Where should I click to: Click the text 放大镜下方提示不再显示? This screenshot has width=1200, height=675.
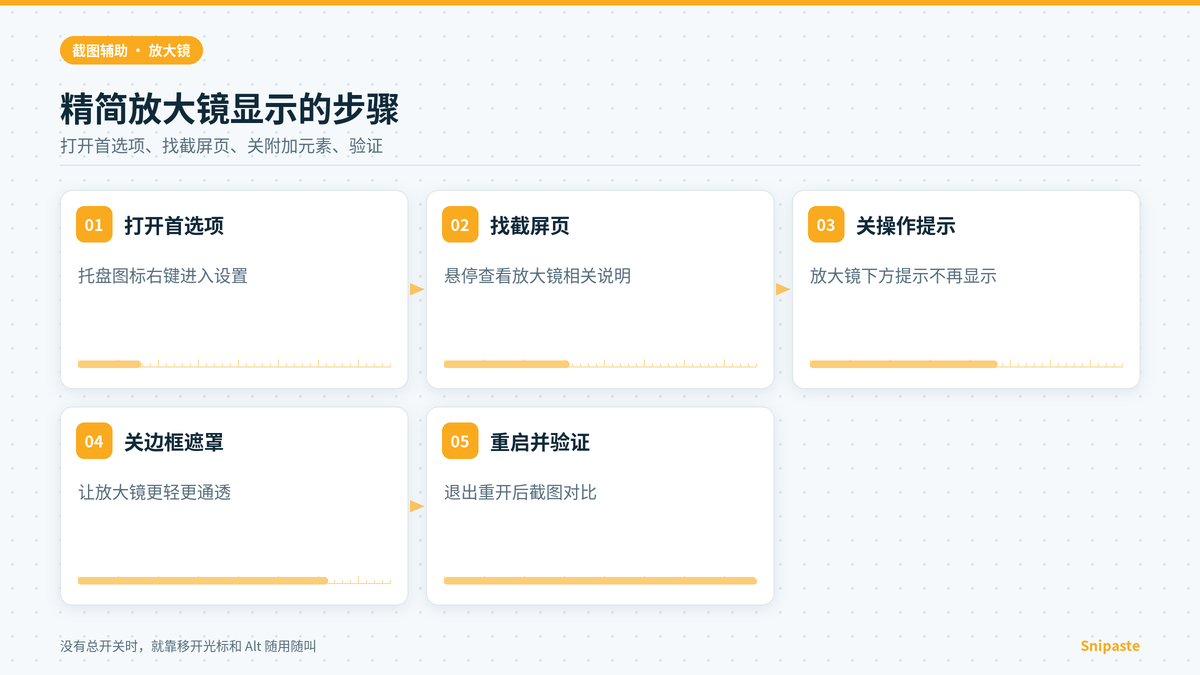(x=904, y=276)
